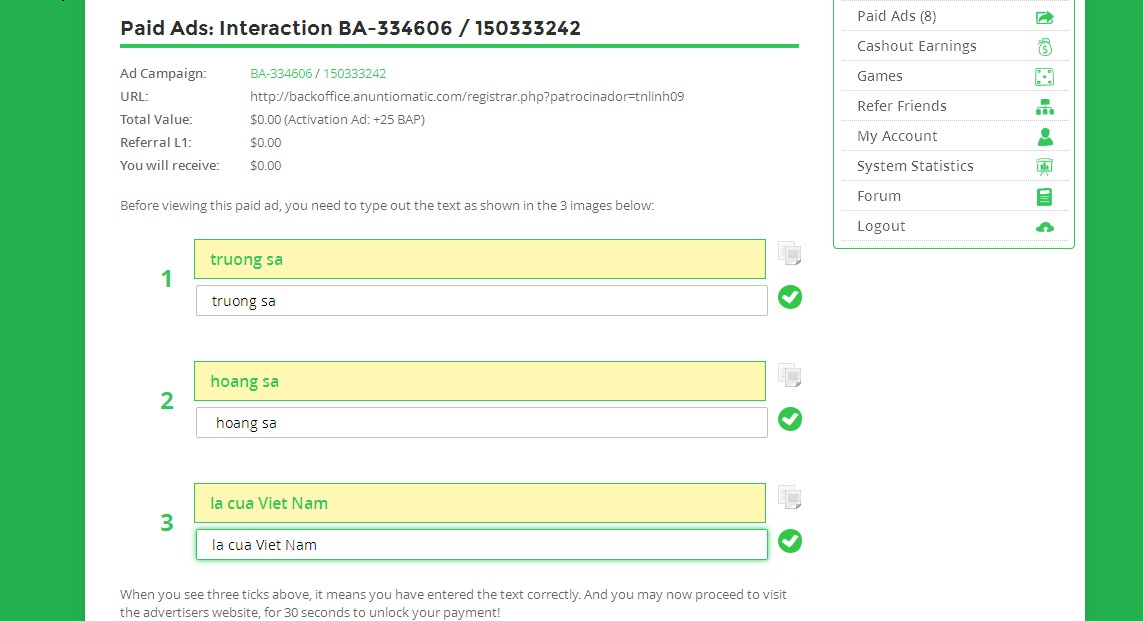Click the Logout cloud icon
Viewport: 1143px width, 621px height.
(1044, 227)
